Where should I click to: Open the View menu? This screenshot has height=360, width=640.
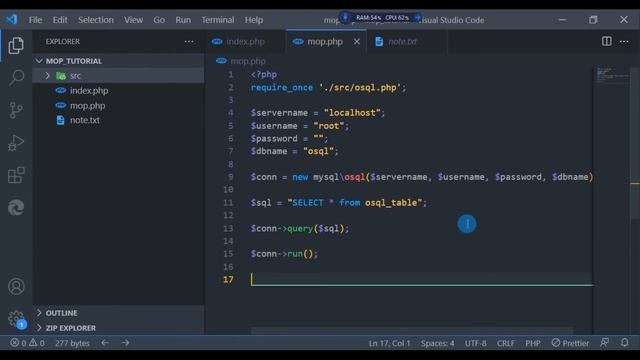(133, 20)
